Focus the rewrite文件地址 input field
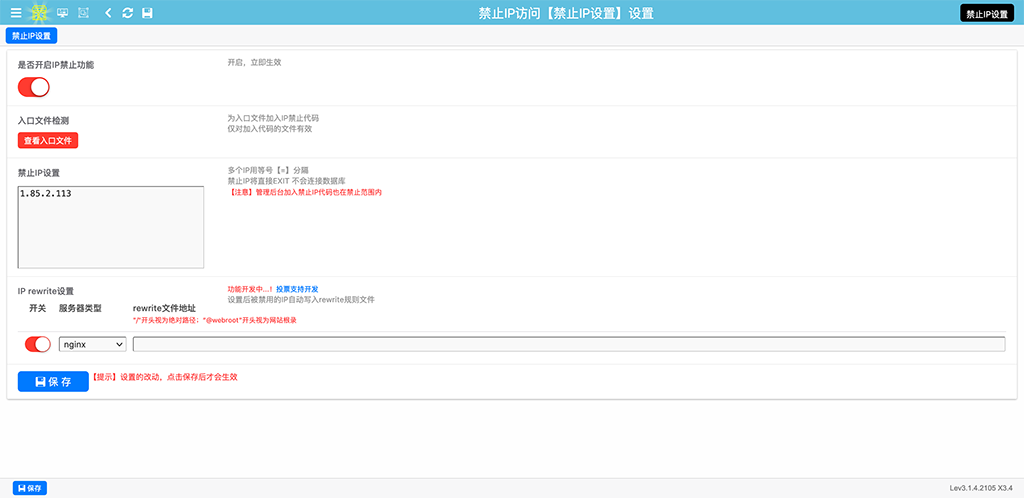Image resolution: width=1024 pixels, height=498 pixels. [568, 344]
